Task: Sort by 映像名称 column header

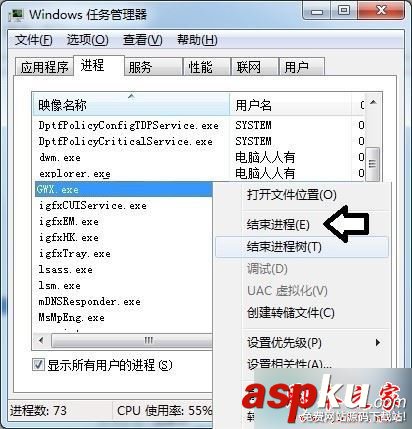Action: [131, 105]
